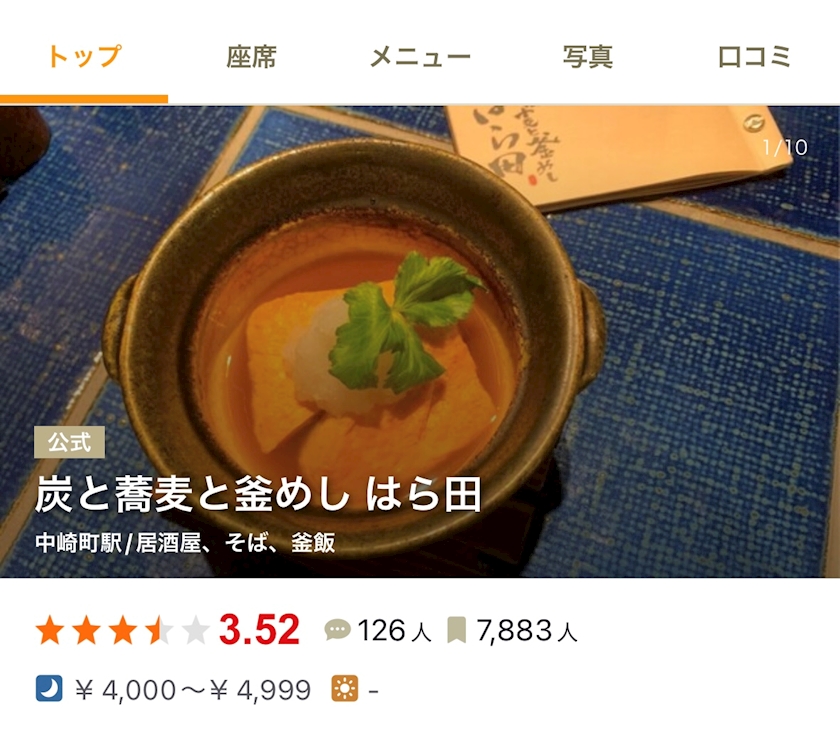The image size is (840, 736).
Task: Tap the 中崎町駅 genre line
Action: pyautogui.click(x=185, y=543)
